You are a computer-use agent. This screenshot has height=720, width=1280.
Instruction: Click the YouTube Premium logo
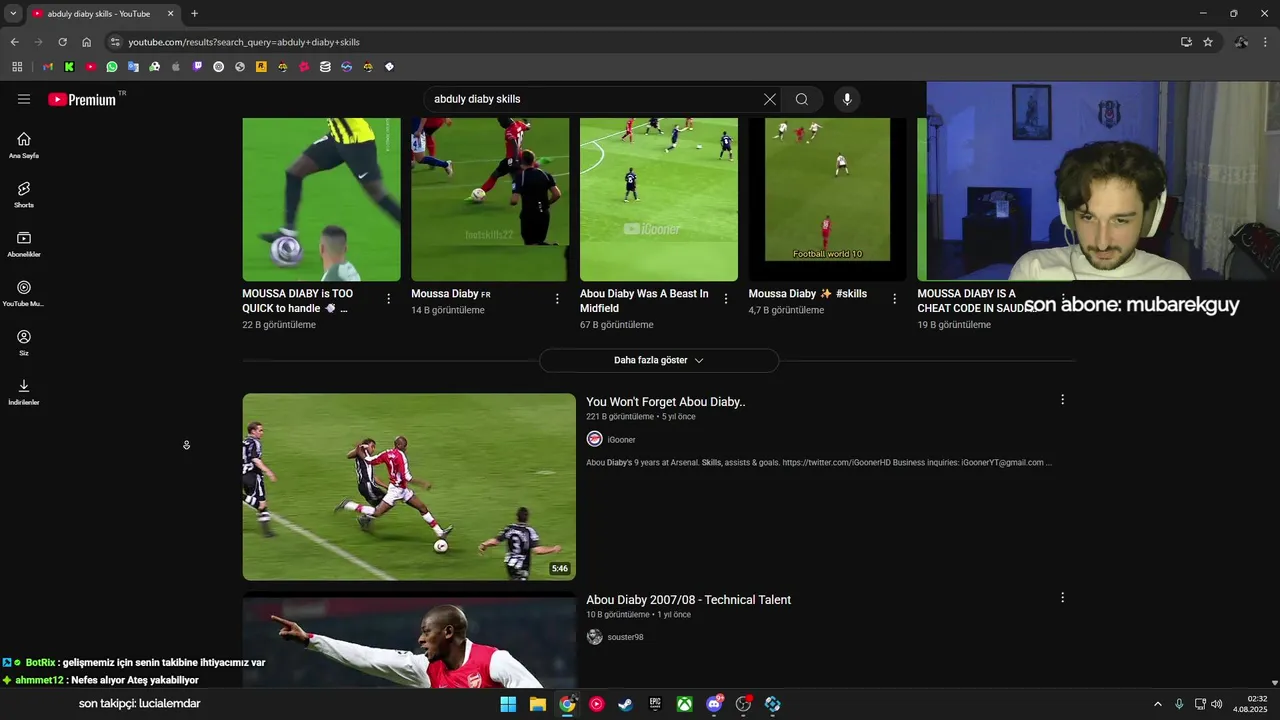[x=82, y=99]
